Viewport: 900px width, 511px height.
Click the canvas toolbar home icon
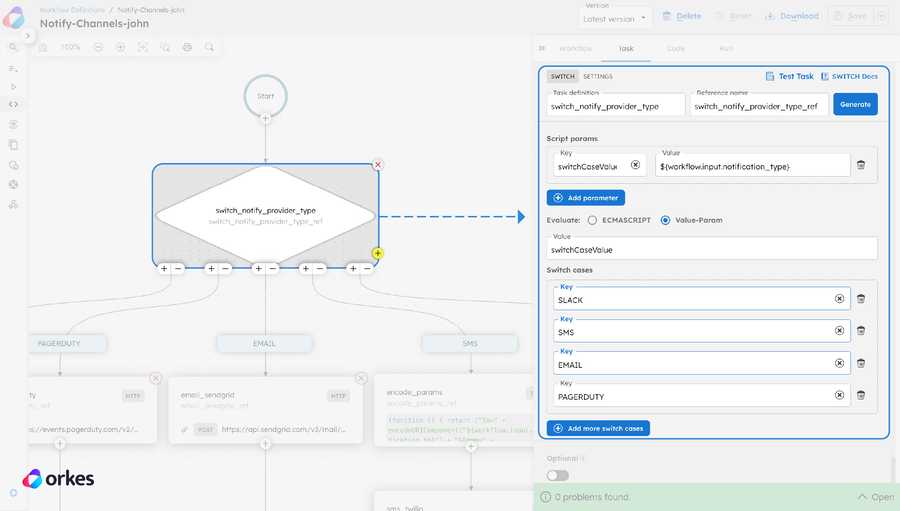click(x=43, y=48)
